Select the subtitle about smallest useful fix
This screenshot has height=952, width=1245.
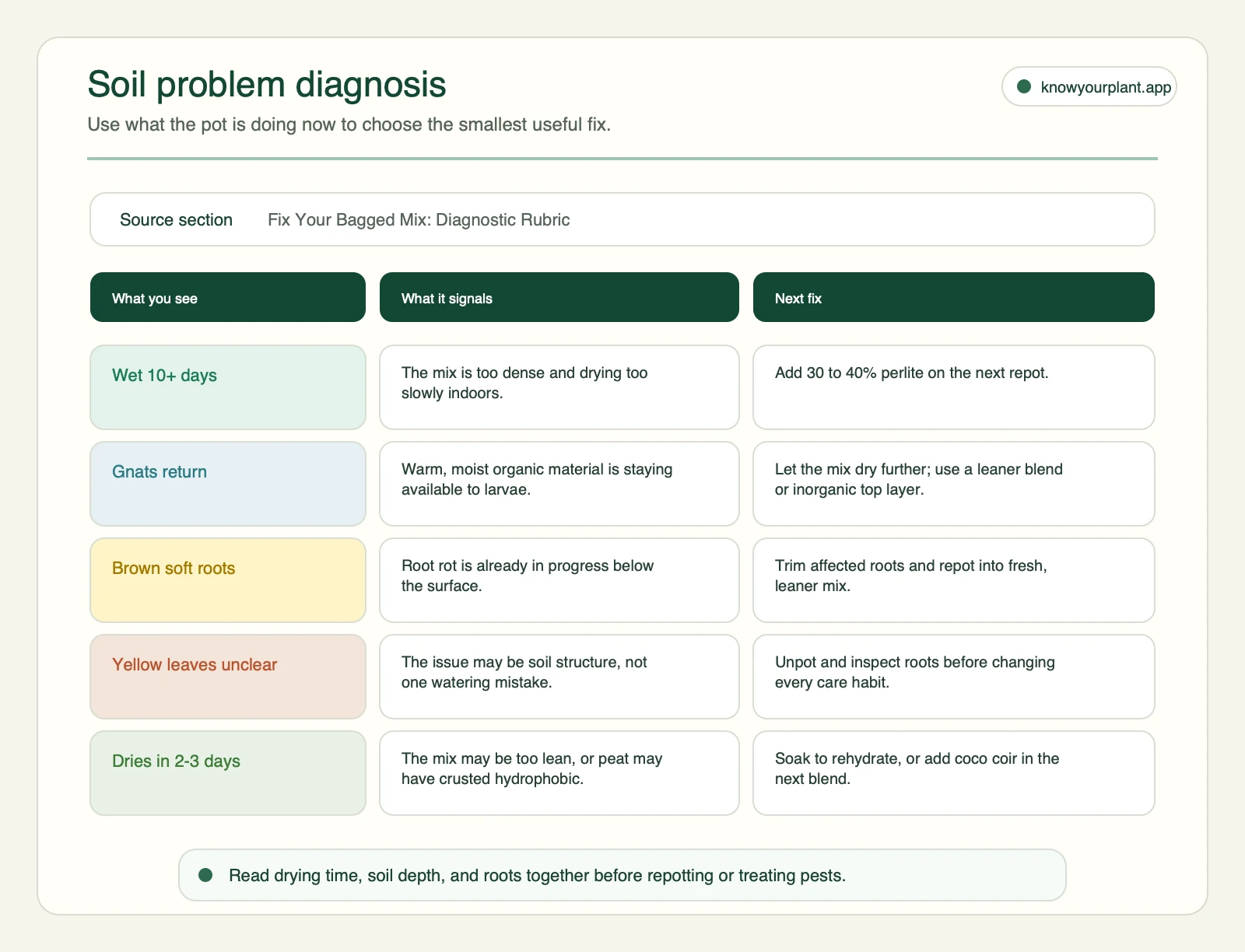pyautogui.click(x=349, y=124)
